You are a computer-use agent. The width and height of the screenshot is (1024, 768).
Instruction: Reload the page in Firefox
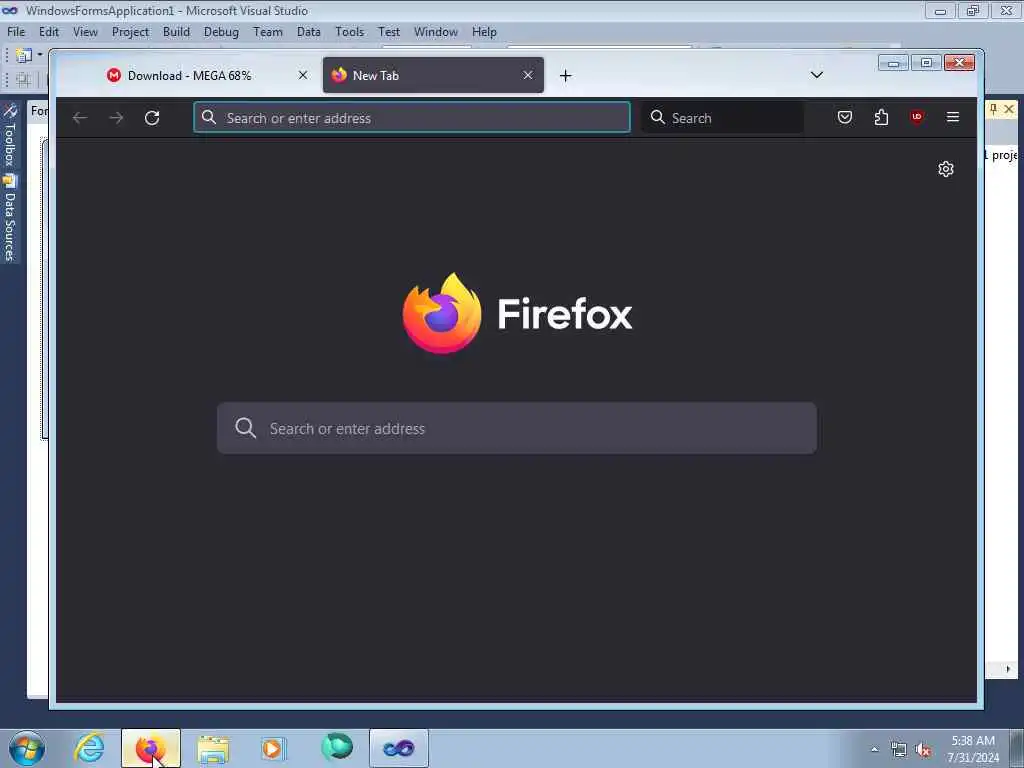(152, 118)
